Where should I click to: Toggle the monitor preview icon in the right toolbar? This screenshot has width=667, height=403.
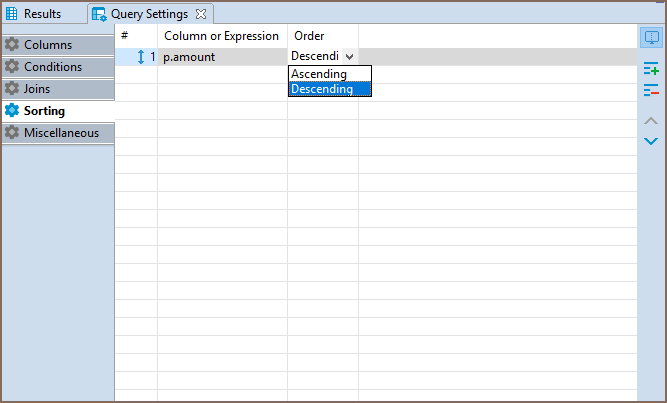click(651, 38)
